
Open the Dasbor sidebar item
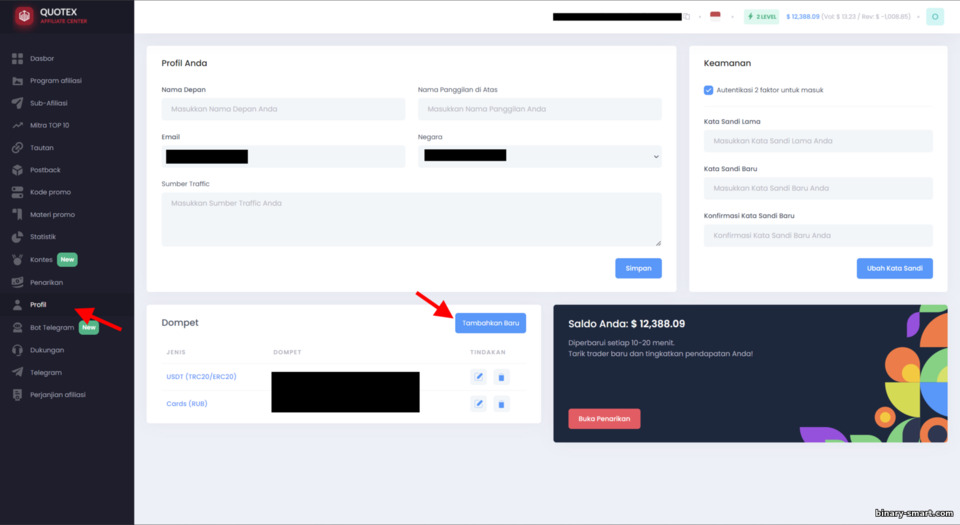[x=42, y=59]
